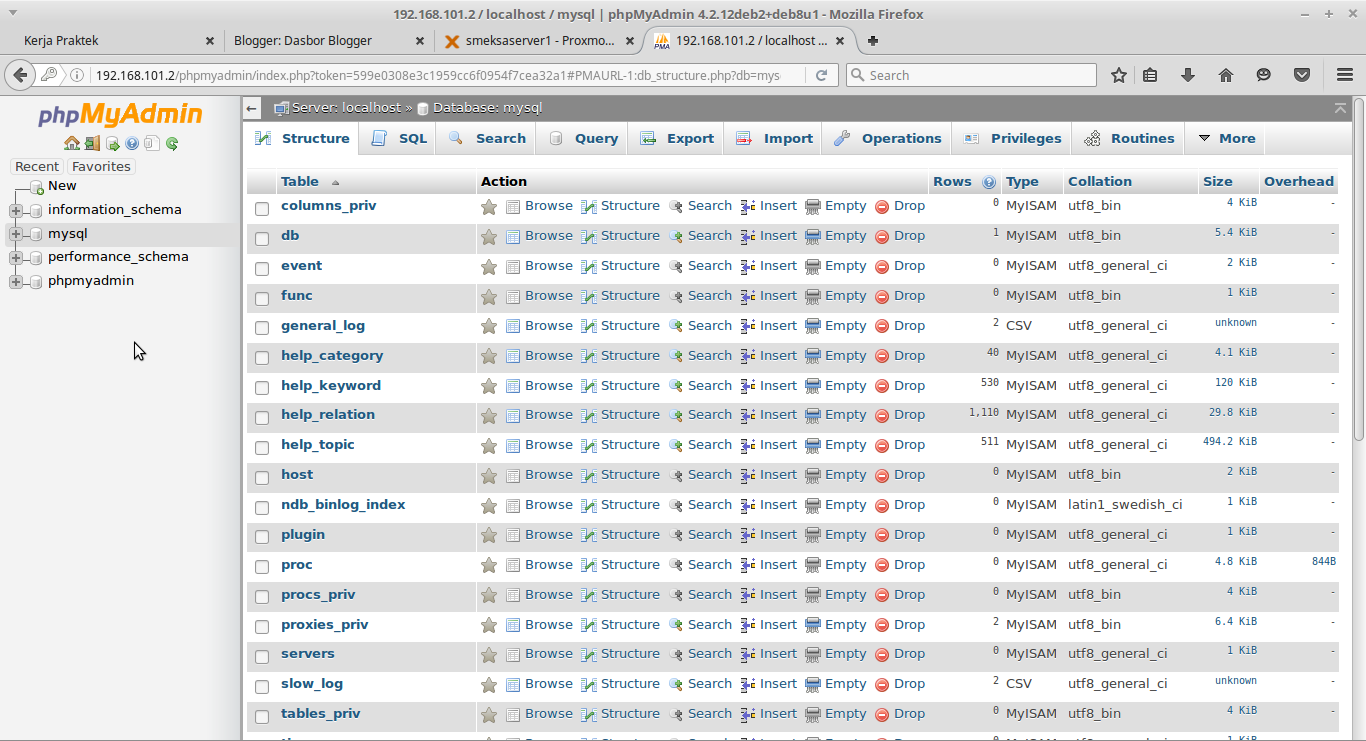The width and height of the screenshot is (1366, 741).
Task: Expand the phpmyadmin database tree node
Action: [15, 281]
